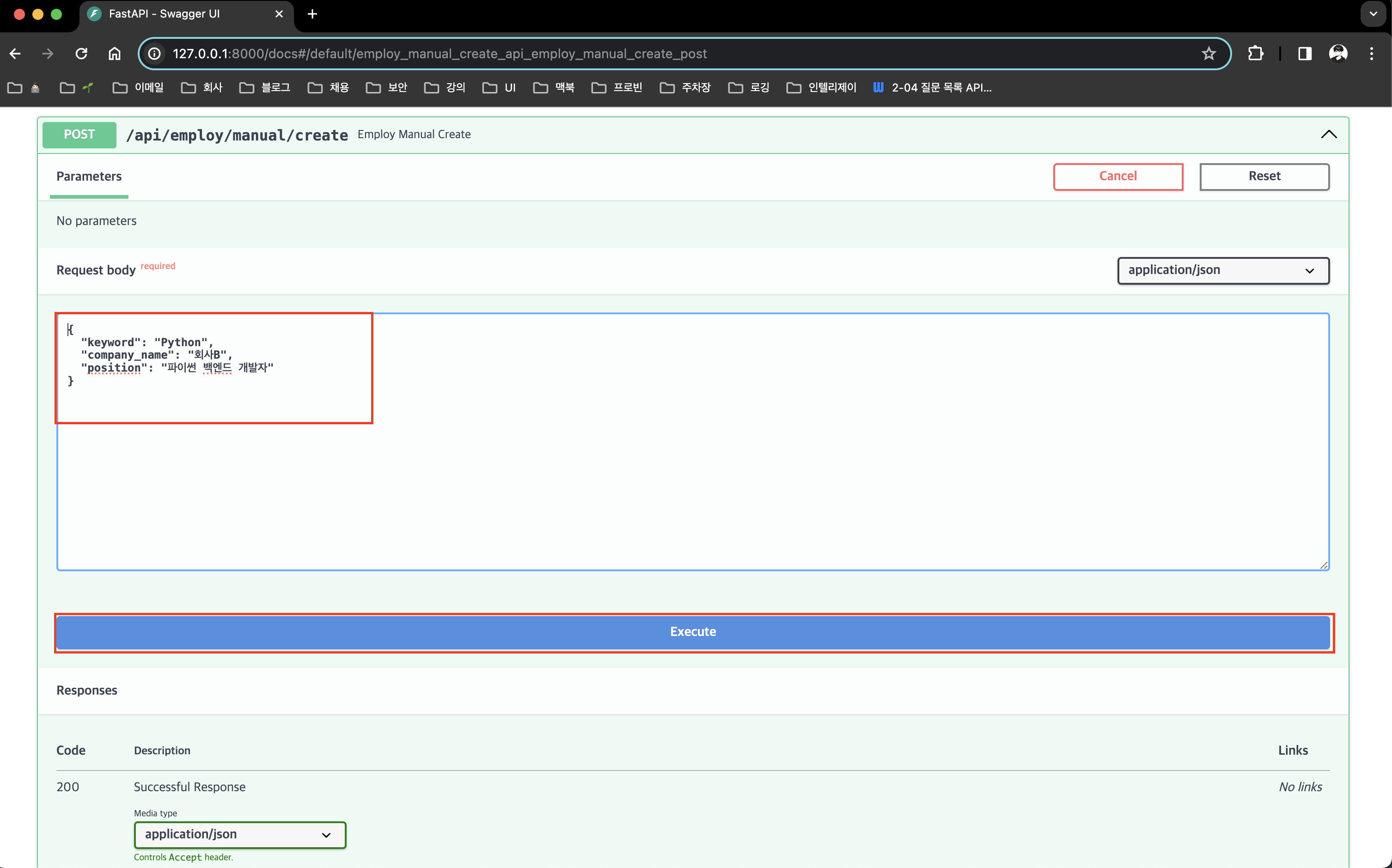Open the 회사 bookmark folder

click(202, 87)
